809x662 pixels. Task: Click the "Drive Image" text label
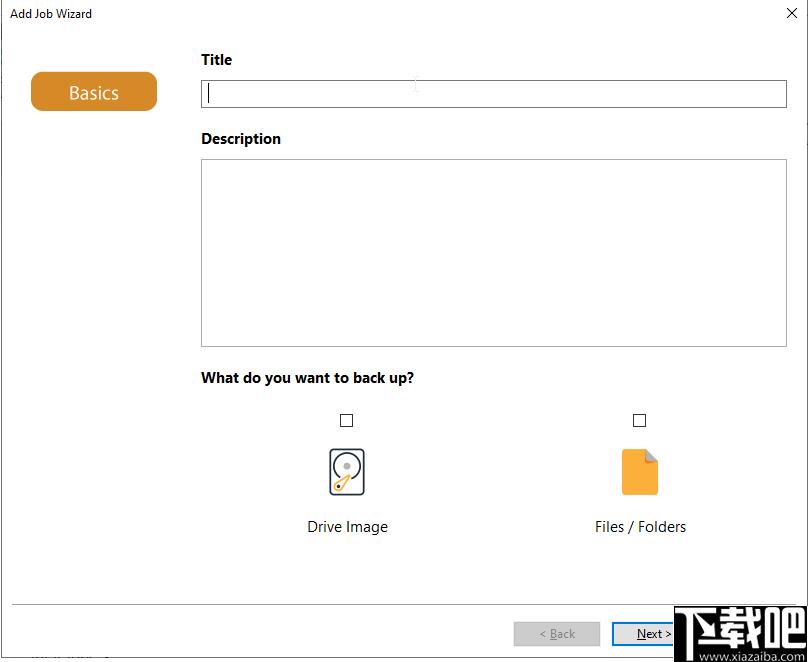point(347,527)
